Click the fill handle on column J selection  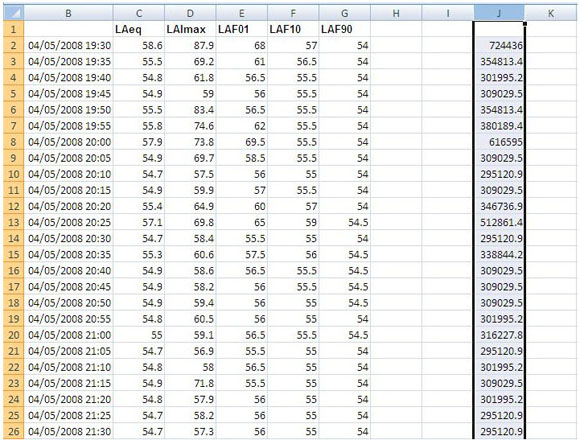525,24
